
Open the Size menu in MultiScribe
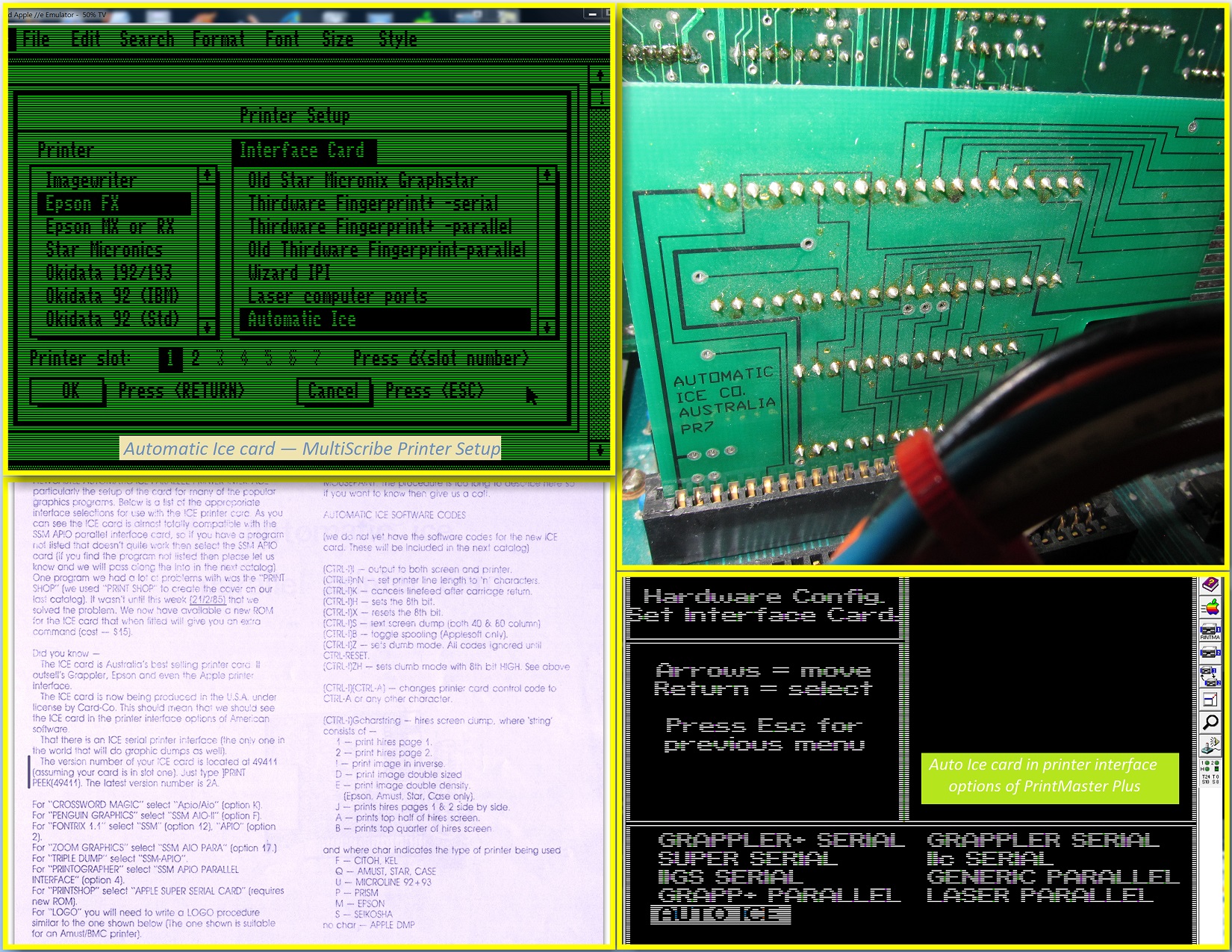click(x=337, y=39)
